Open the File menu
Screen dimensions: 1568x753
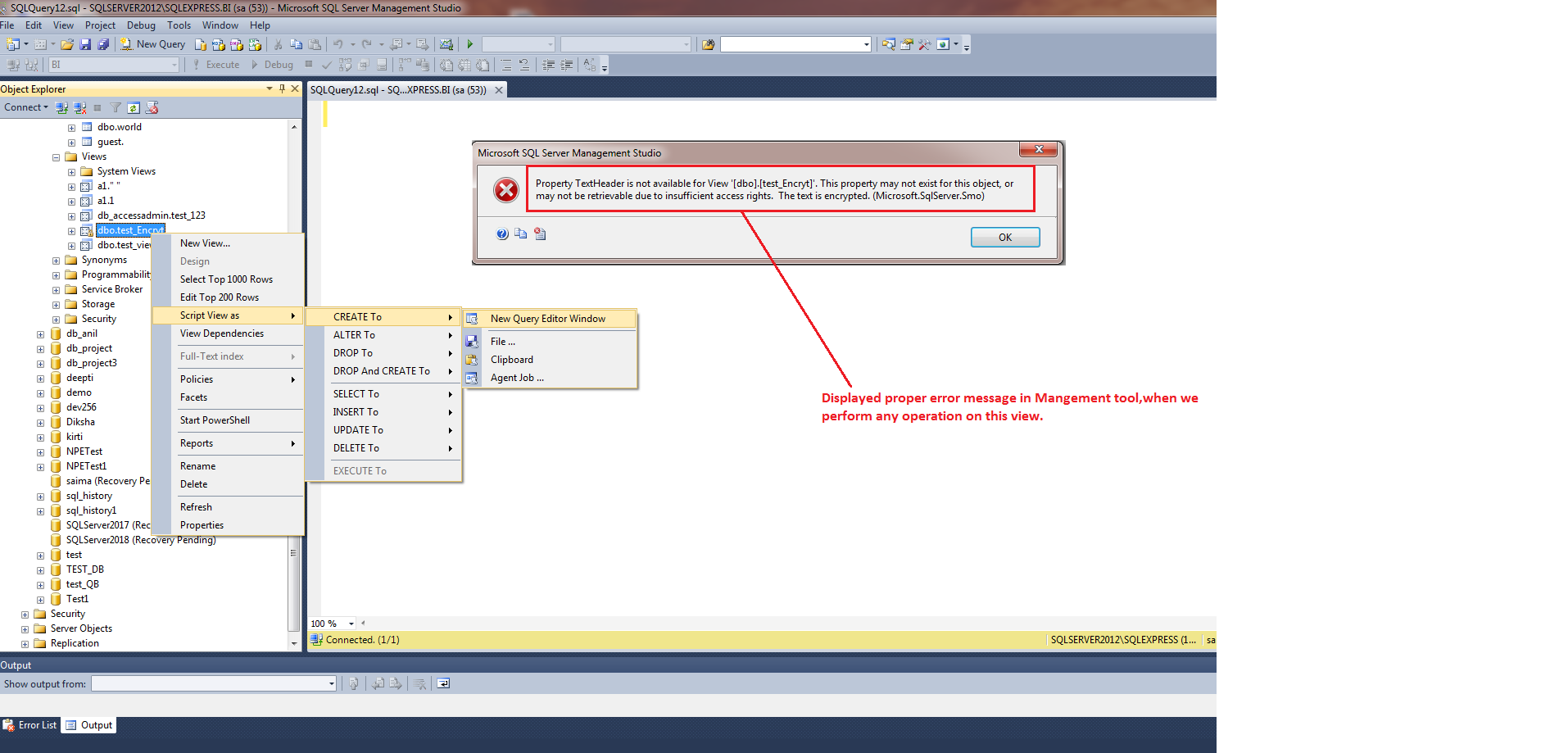pos(7,25)
